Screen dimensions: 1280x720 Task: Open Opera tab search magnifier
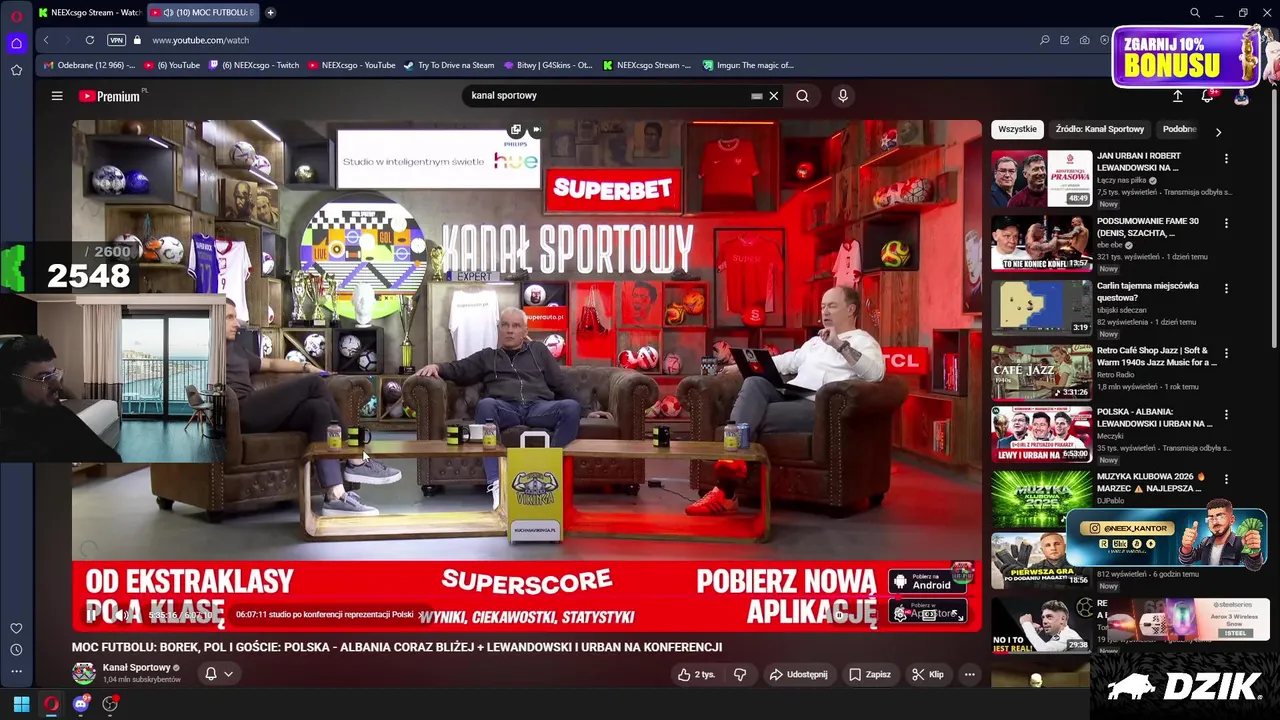1195,13
